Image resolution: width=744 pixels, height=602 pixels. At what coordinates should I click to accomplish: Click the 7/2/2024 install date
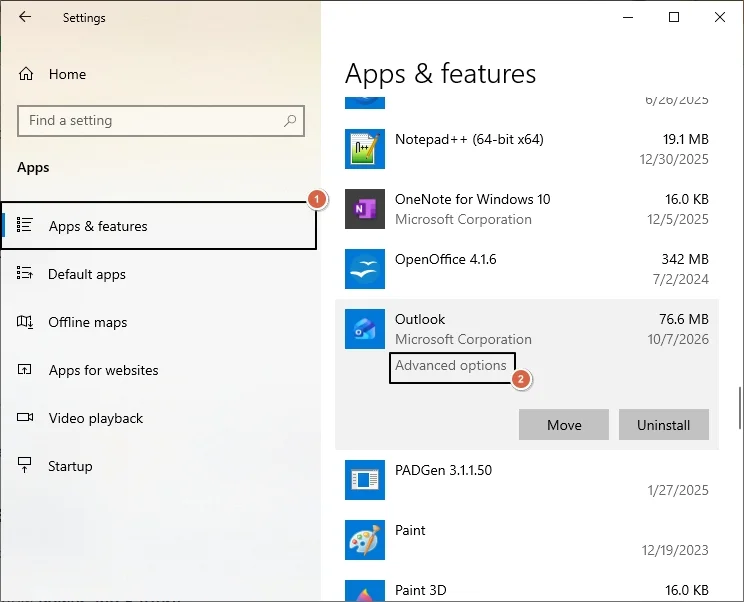pos(680,279)
